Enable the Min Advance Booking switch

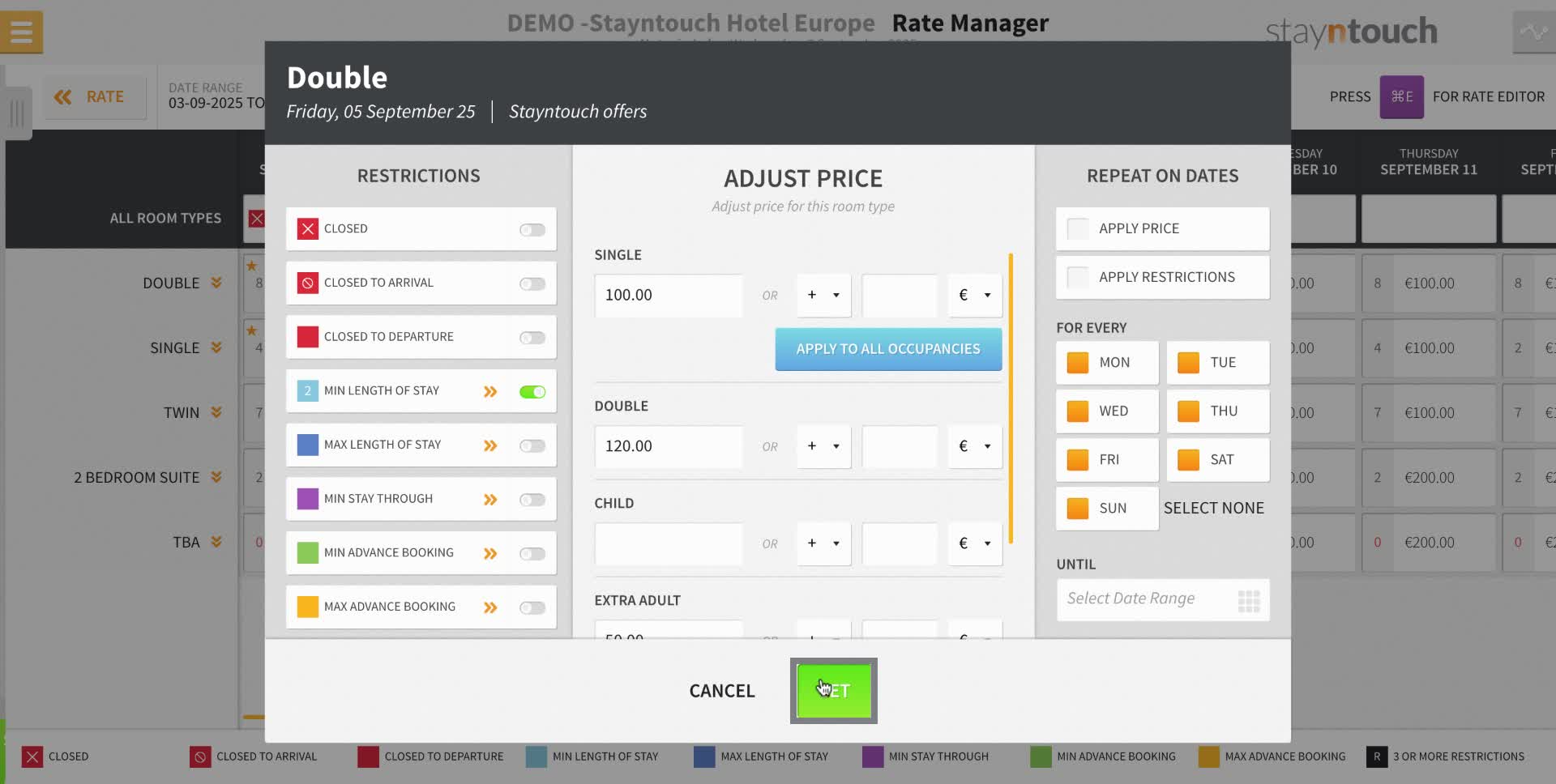click(x=532, y=554)
